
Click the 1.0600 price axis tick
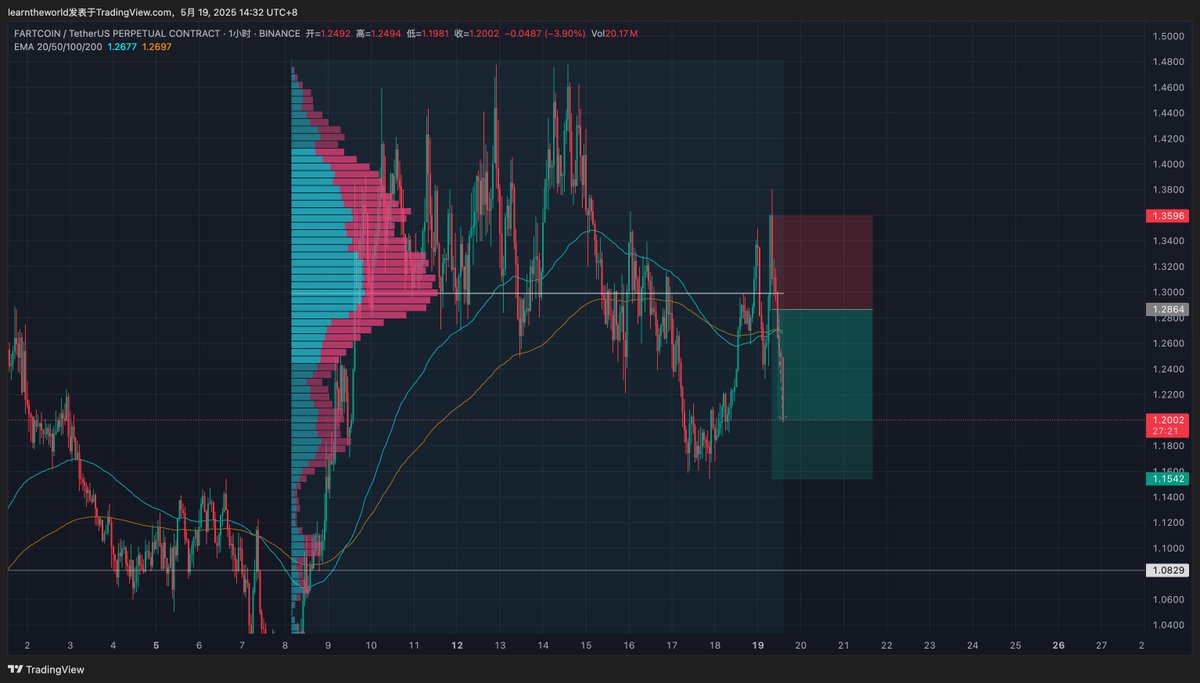1168,600
